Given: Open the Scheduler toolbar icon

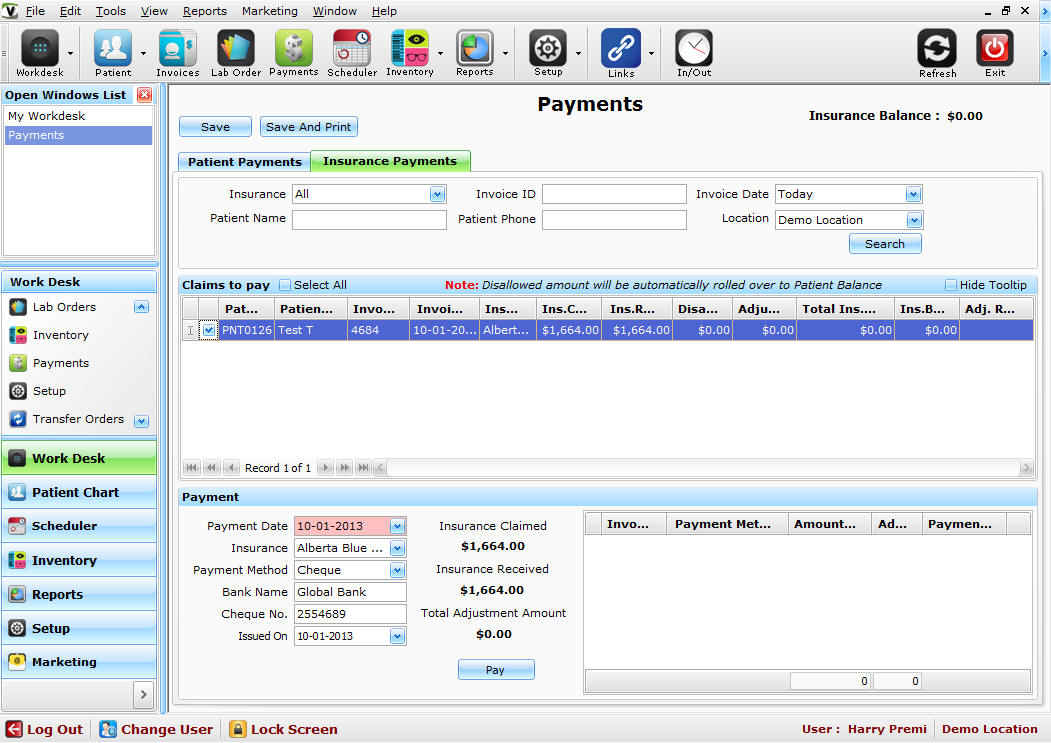Looking at the screenshot, I should (x=352, y=50).
